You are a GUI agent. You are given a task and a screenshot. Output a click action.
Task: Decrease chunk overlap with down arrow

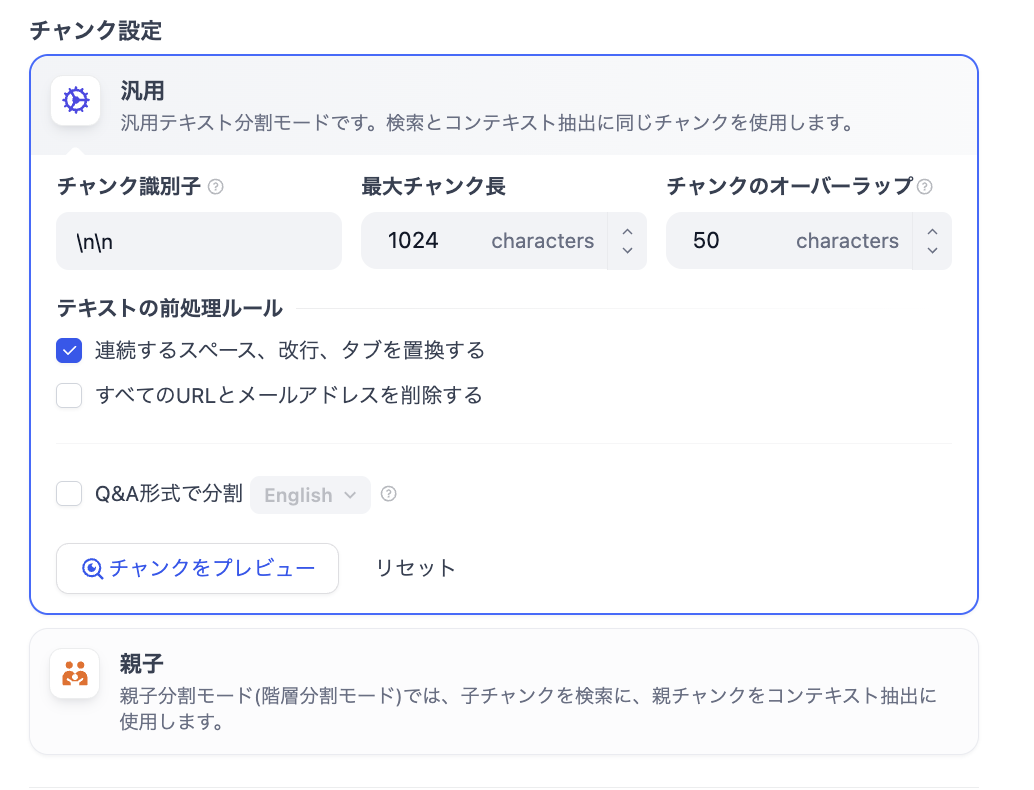tap(932, 250)
